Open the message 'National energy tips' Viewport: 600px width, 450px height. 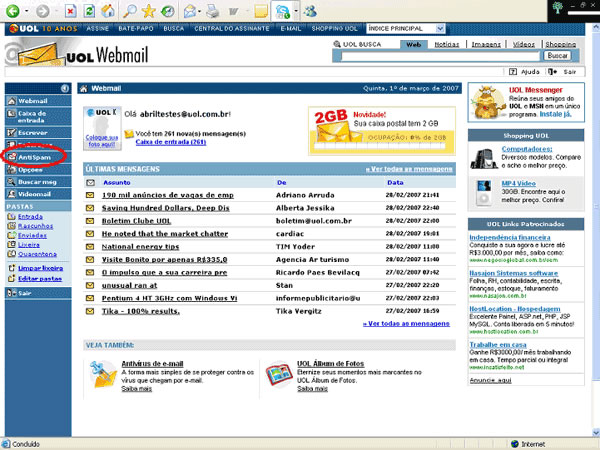tap(141, 245)
